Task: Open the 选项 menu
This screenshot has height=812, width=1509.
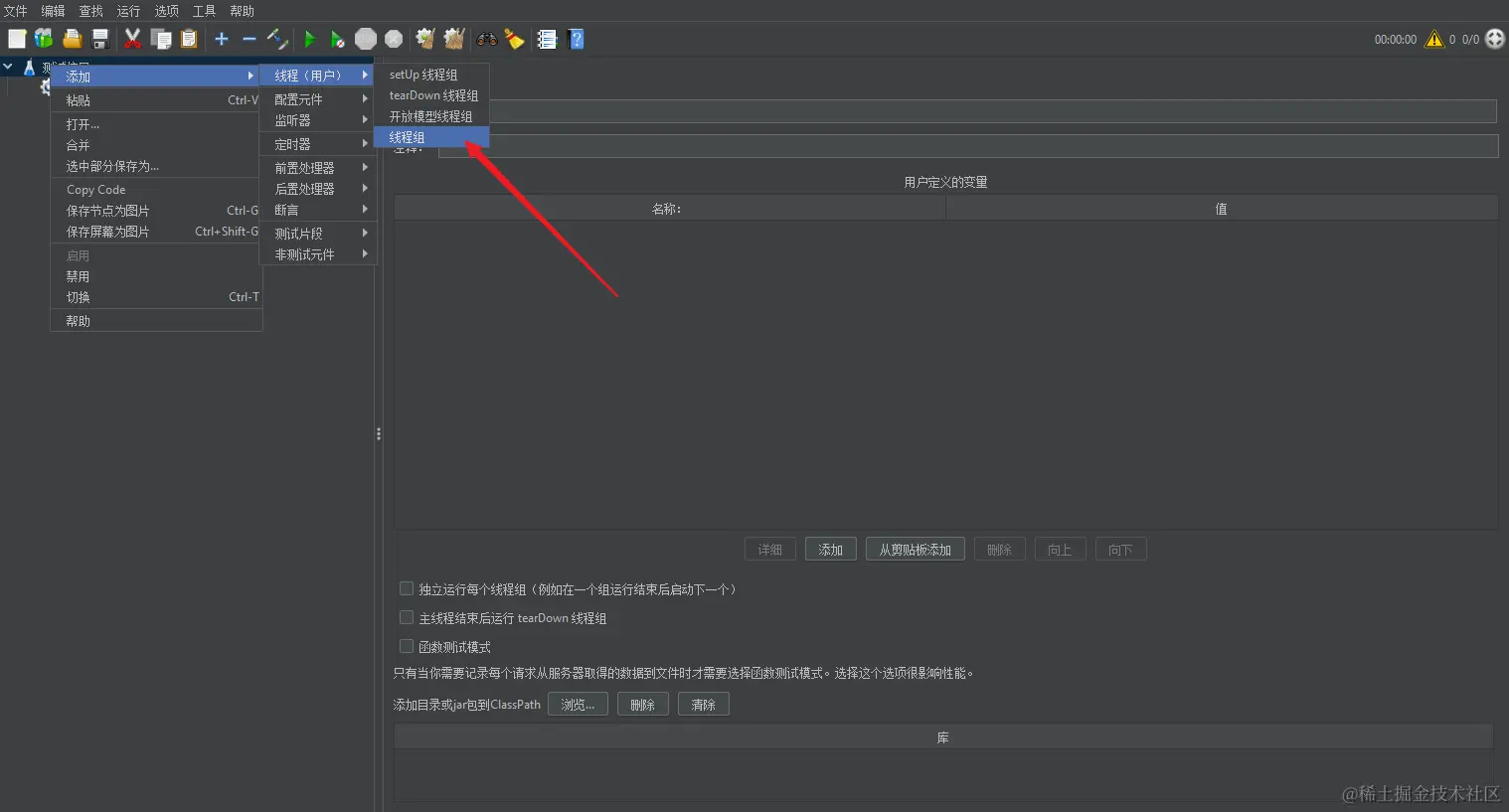Action: [x=166, y=11]
